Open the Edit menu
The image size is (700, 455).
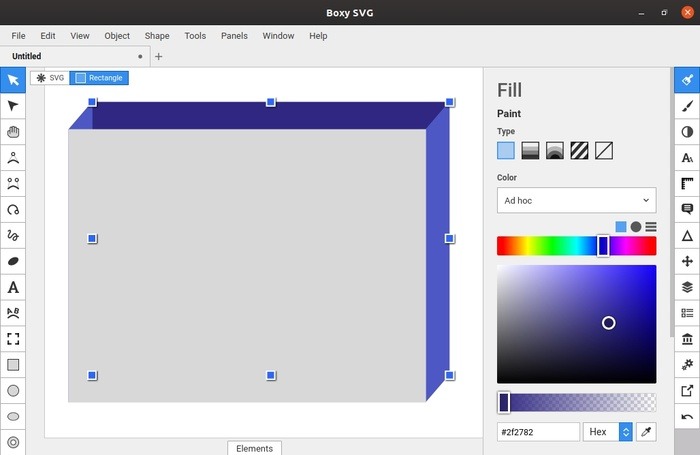(x=48, y=36)
